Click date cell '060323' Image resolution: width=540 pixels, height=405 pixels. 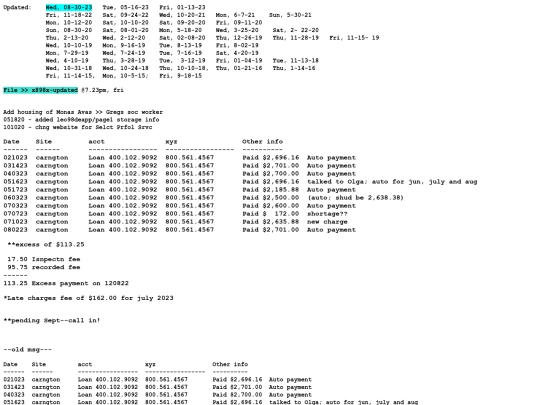point(15,198)
